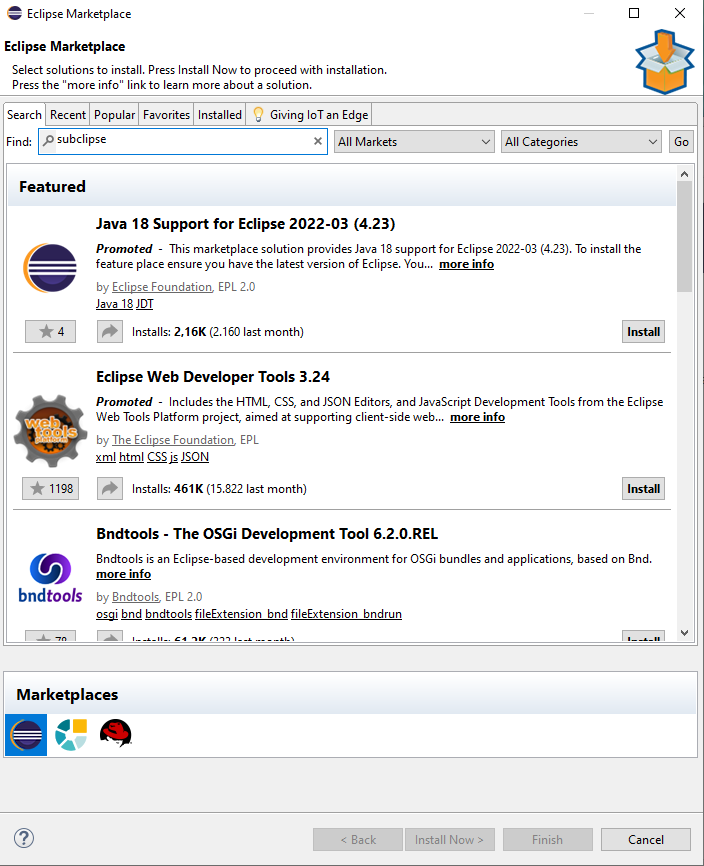Open more info for Eclipse Web Developer Tools
704x866 pixels.
pos(477,417)
